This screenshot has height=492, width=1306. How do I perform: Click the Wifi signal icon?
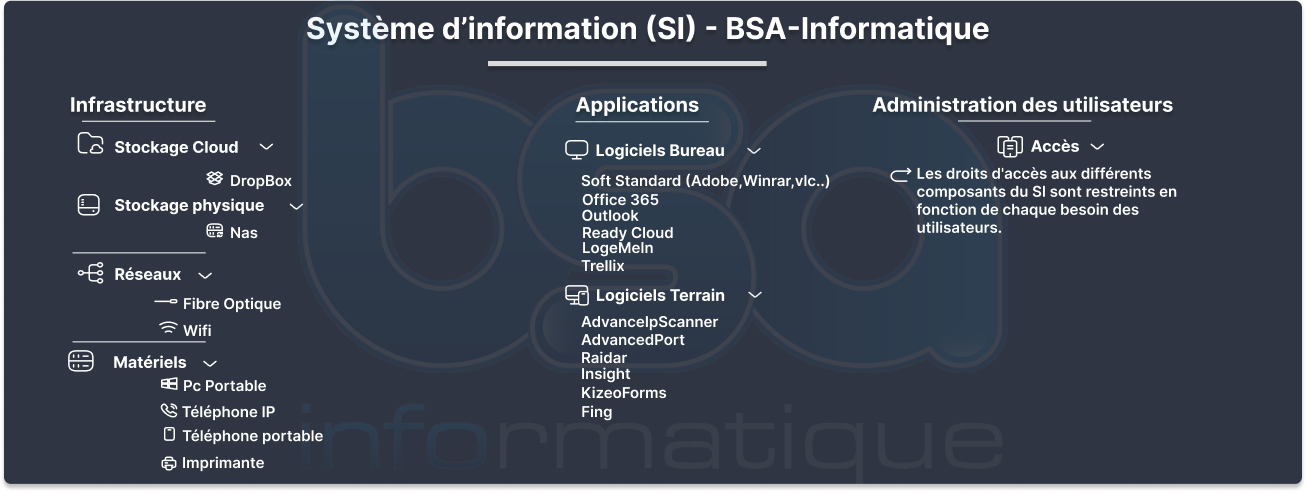(x=167, y=329)
